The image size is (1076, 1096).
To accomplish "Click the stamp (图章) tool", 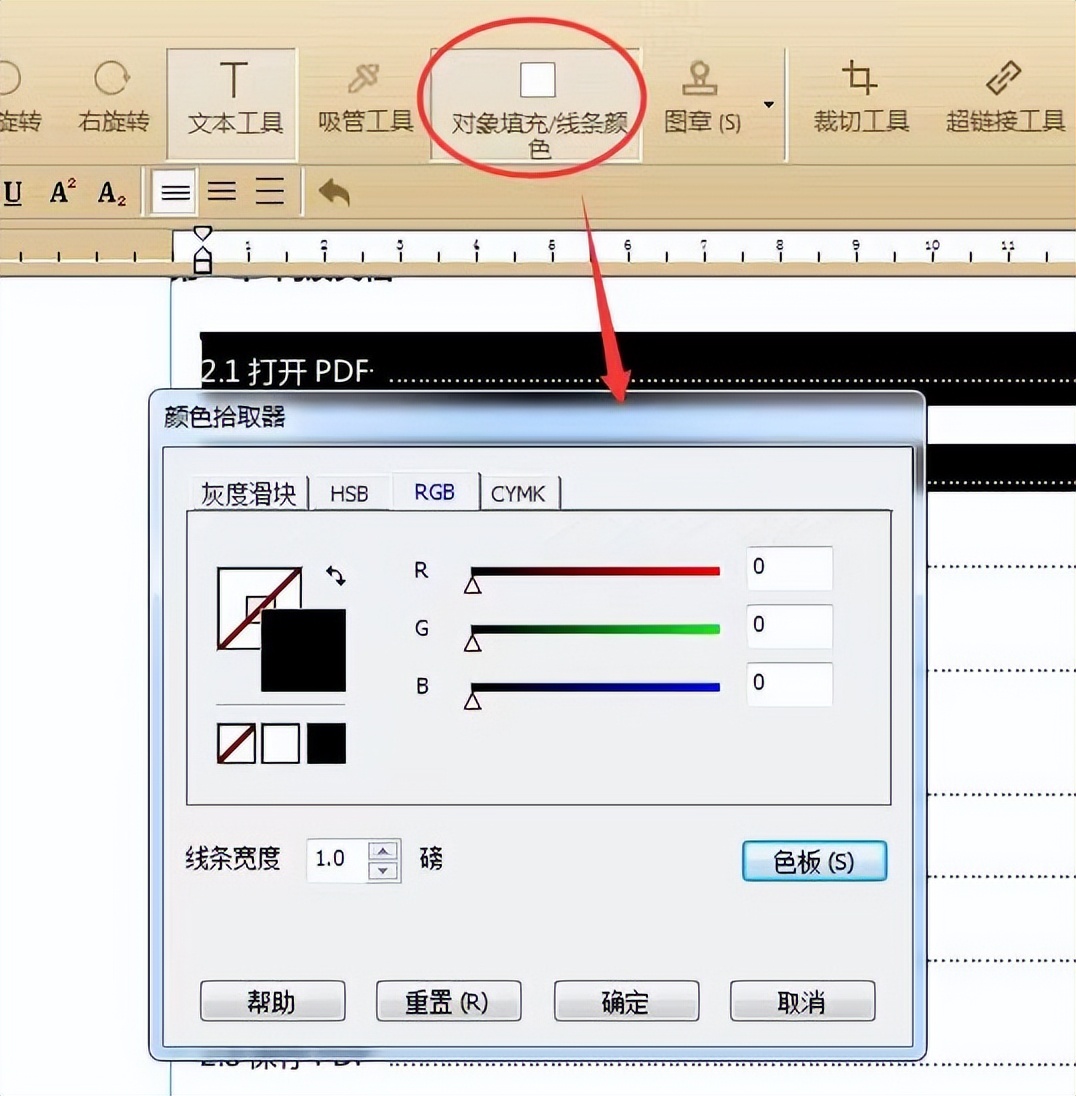I will pos(701,98).
